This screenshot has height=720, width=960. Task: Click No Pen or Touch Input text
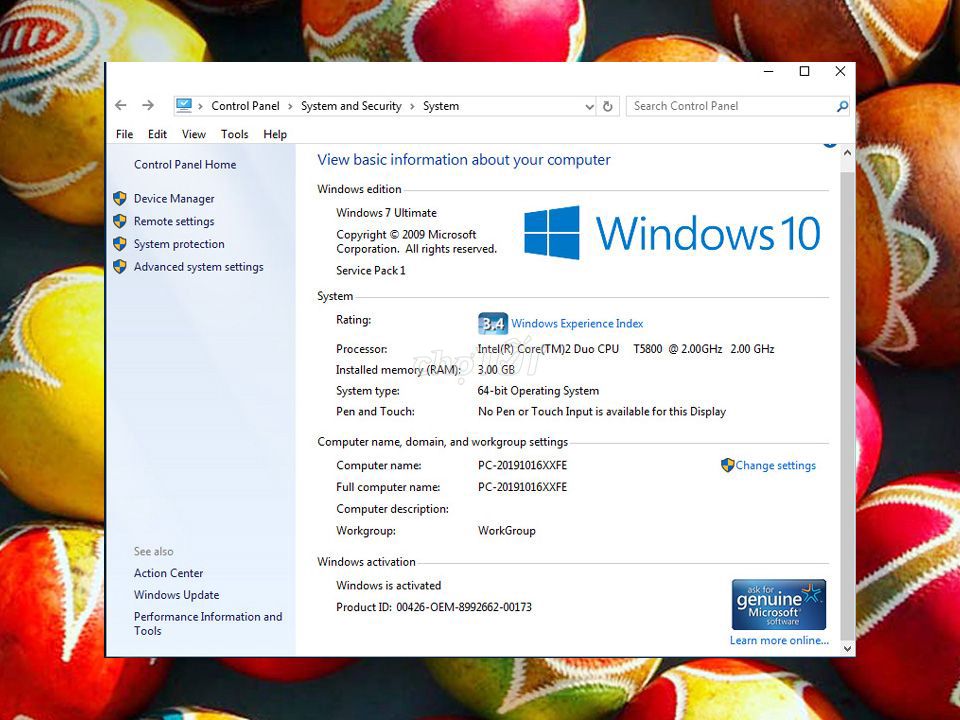click(602, 411)
